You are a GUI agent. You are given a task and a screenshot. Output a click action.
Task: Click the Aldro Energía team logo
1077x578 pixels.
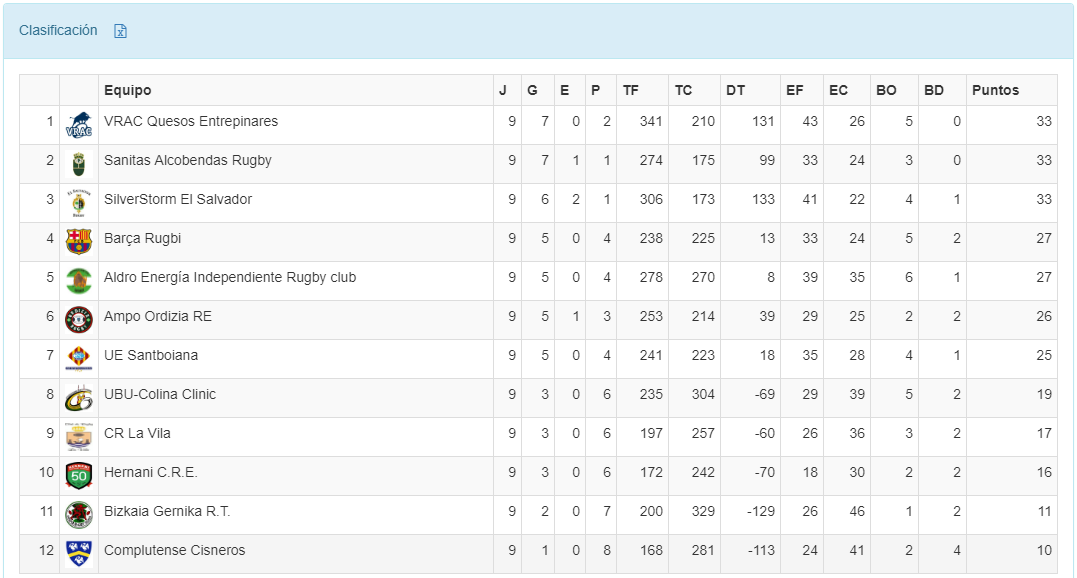(78, 281)
